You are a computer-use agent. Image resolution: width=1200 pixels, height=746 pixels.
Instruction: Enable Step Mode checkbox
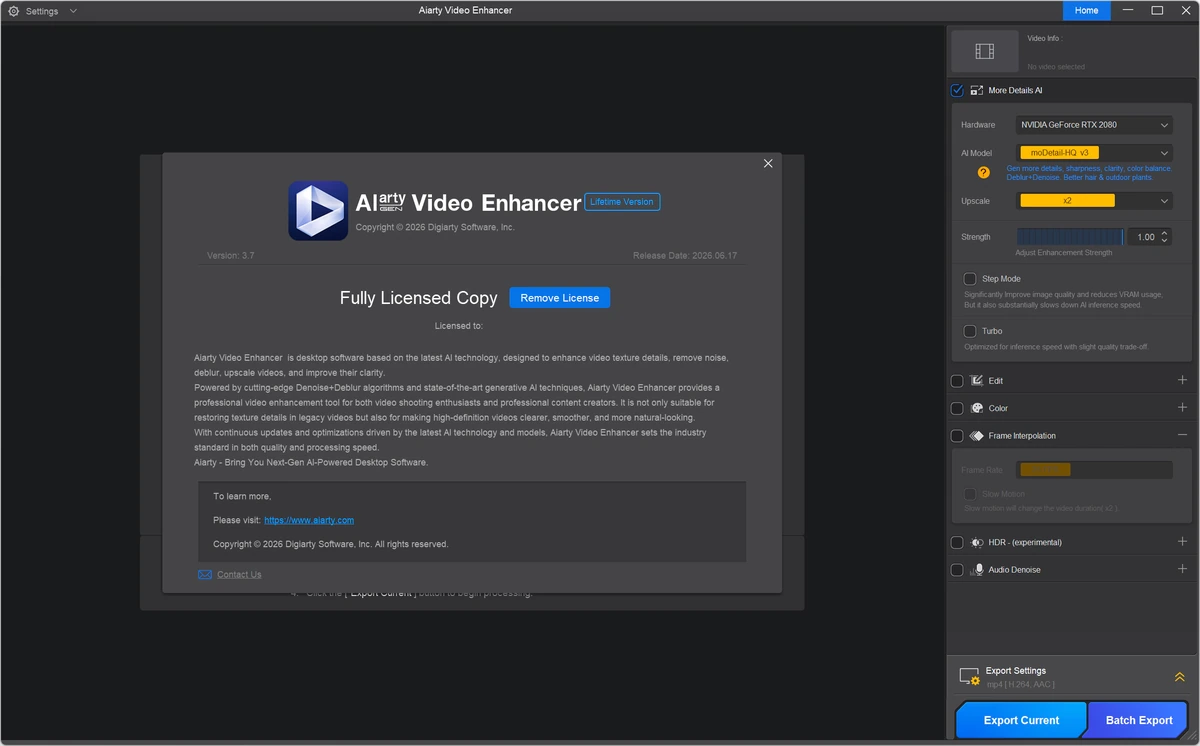(x=970, y=279)
